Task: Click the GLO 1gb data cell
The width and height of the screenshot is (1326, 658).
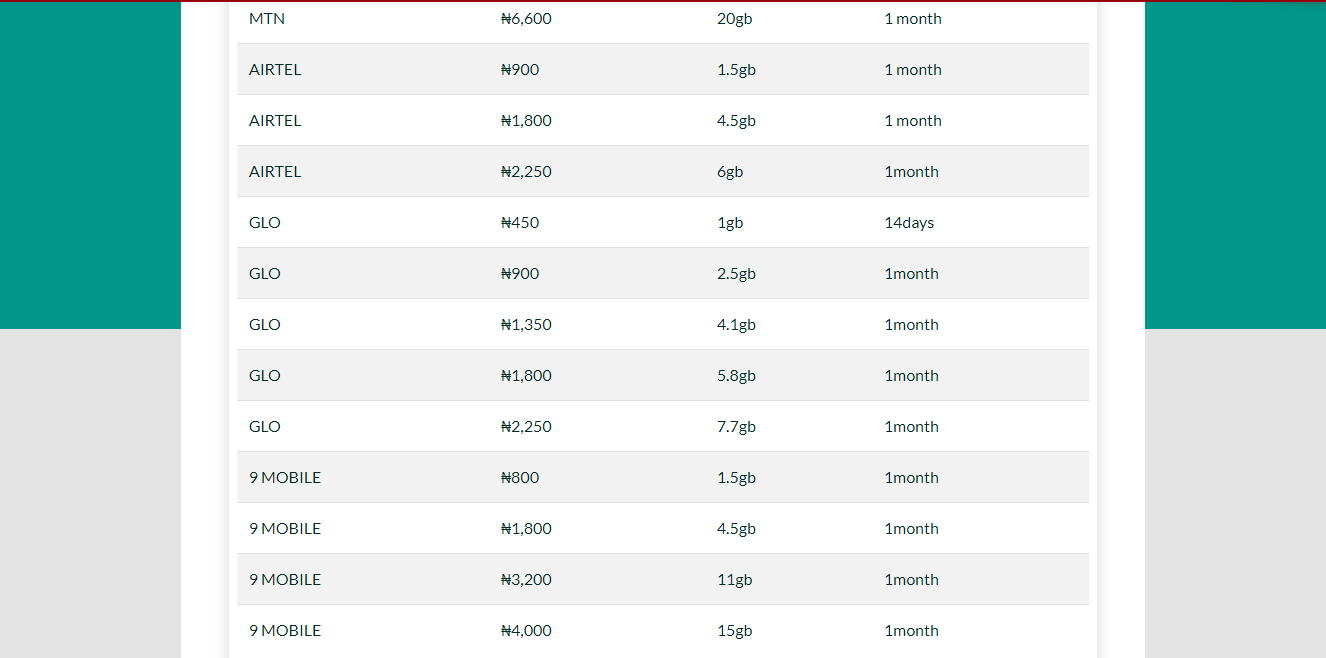Action: click(x=730, y=223)
